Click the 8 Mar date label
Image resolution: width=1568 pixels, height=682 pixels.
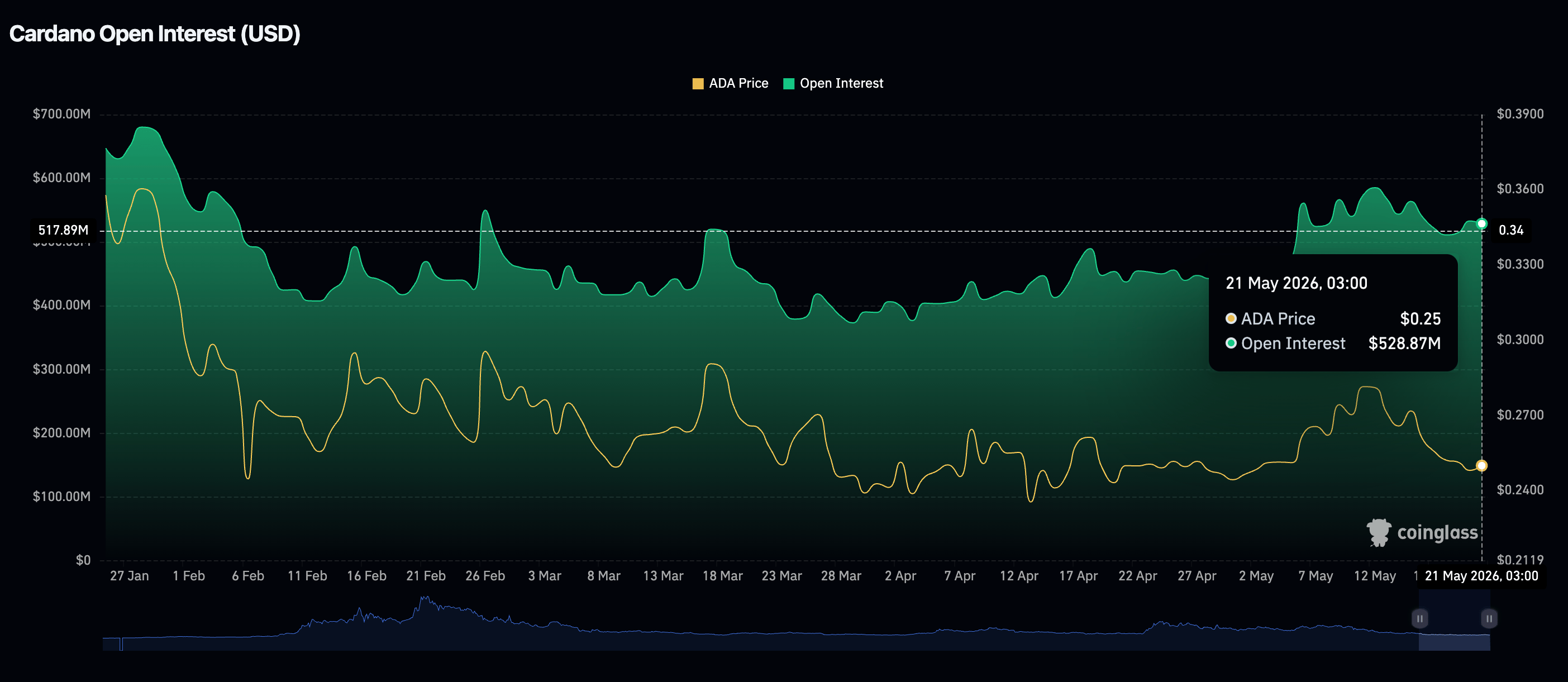[603, 575]
